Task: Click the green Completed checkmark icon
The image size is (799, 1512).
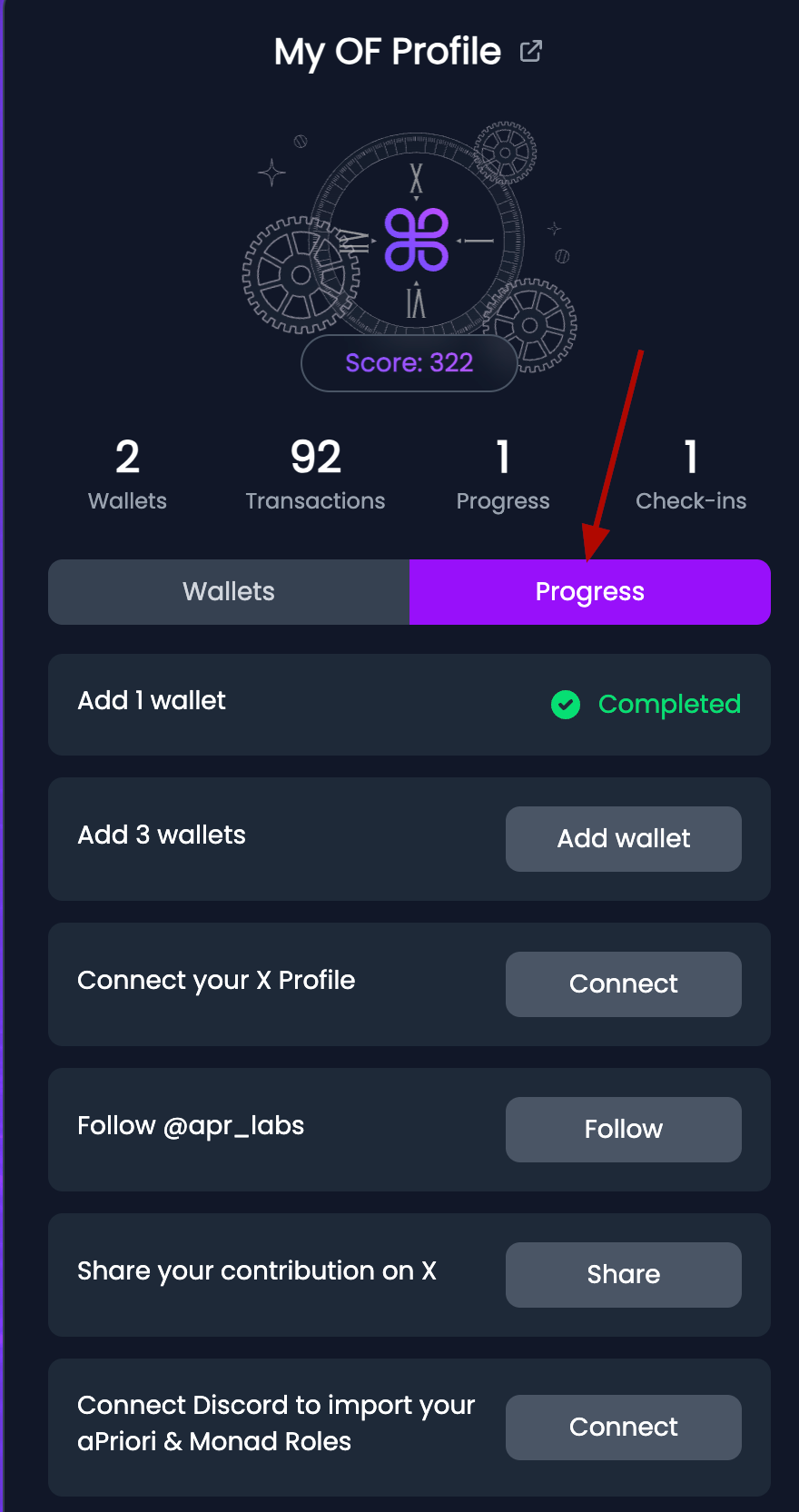Action: (566, 704)
